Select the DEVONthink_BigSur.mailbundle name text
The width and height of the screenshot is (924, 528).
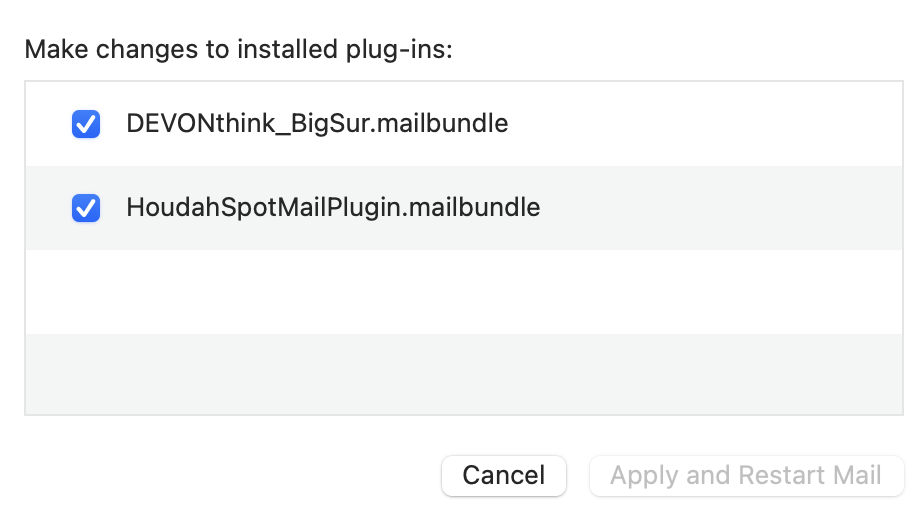[x=317, y=124]
